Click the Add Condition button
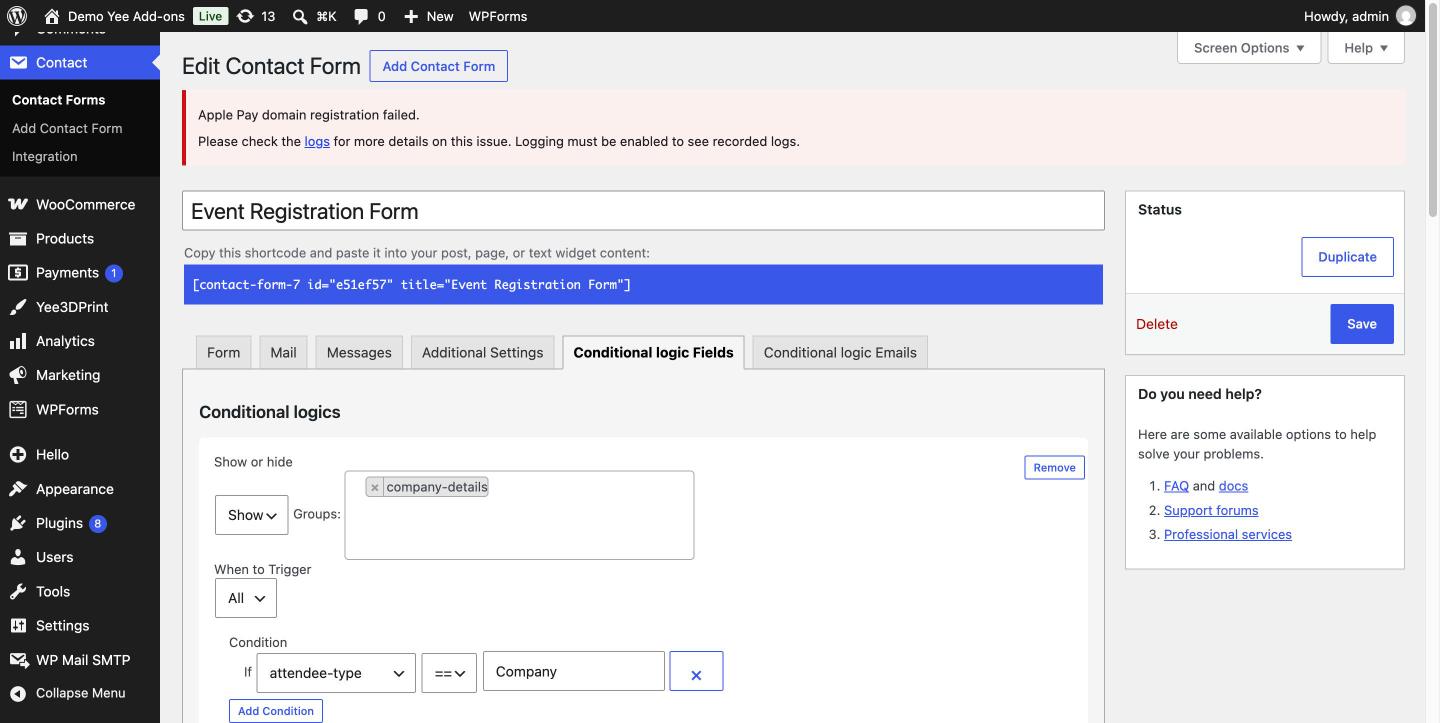 pos(276,711)
